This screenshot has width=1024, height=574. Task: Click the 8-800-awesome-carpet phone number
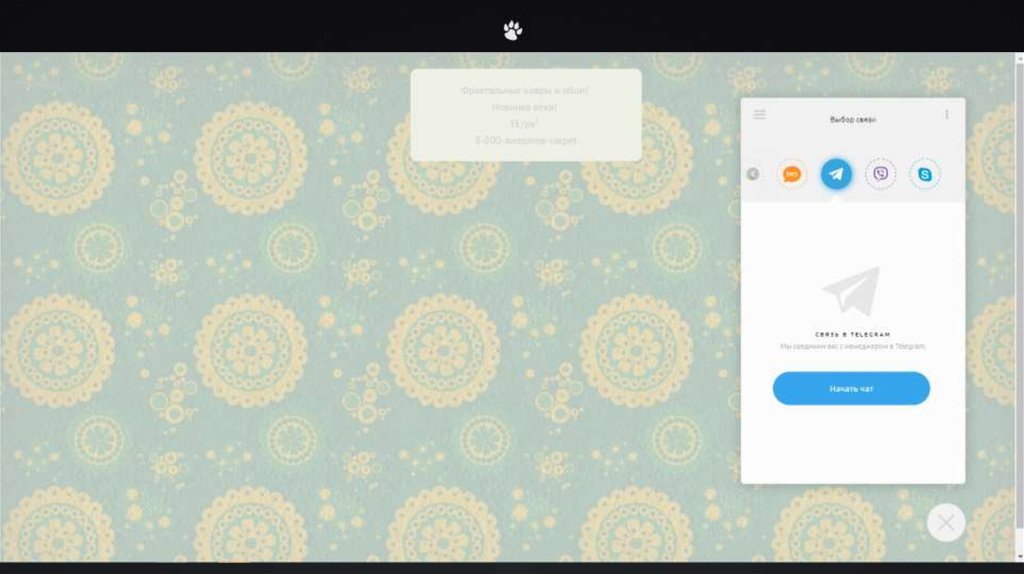(x=525, y=141)
